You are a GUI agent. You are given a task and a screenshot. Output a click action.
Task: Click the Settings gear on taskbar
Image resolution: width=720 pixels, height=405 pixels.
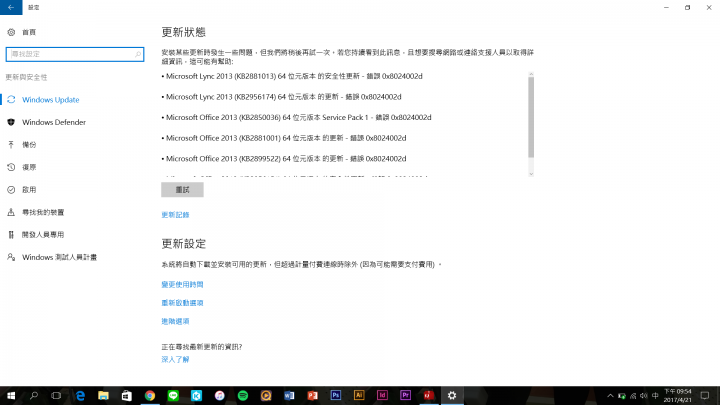tap(452, 395)
